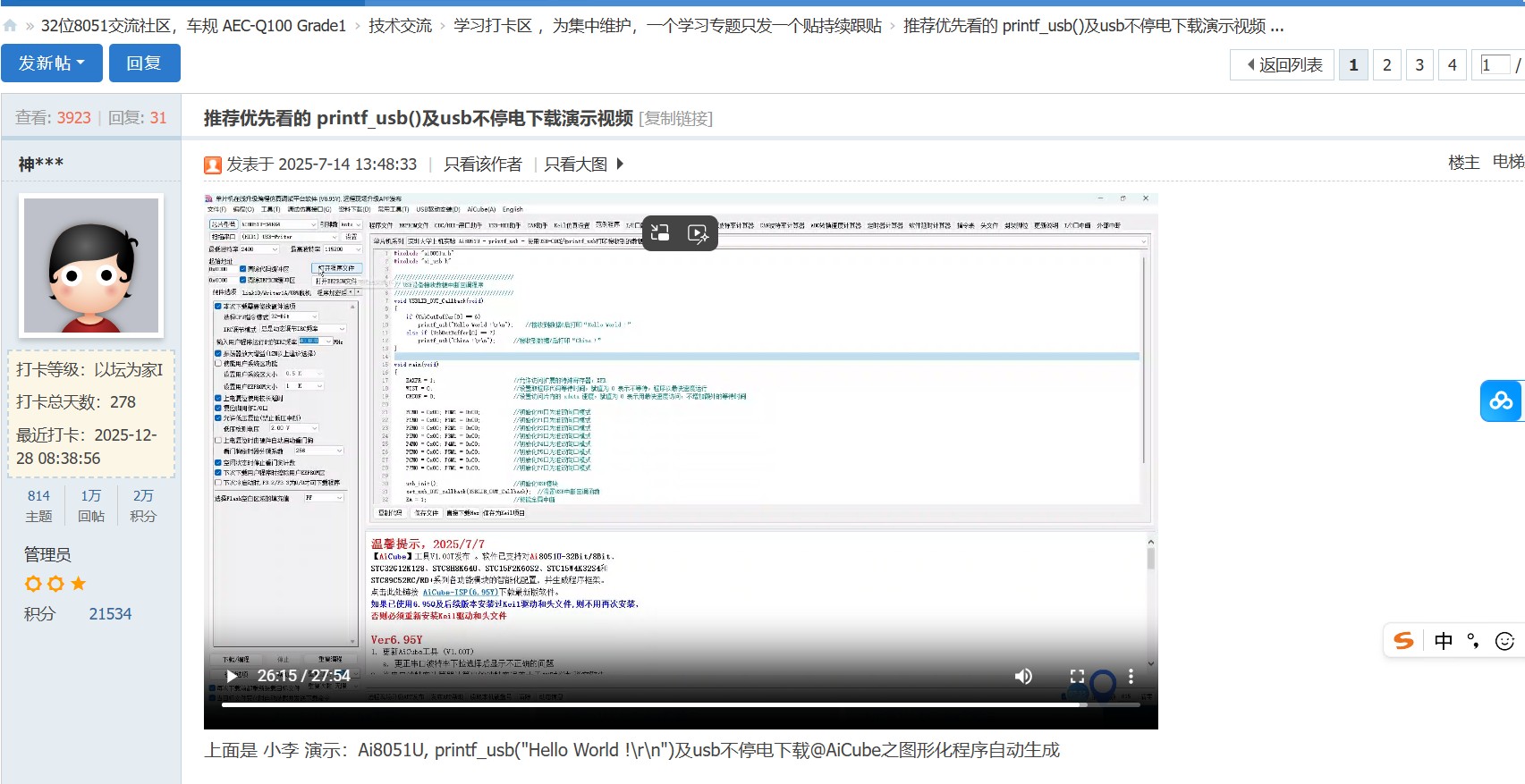Play the video

pyautogui.click(x=232, y=676)
